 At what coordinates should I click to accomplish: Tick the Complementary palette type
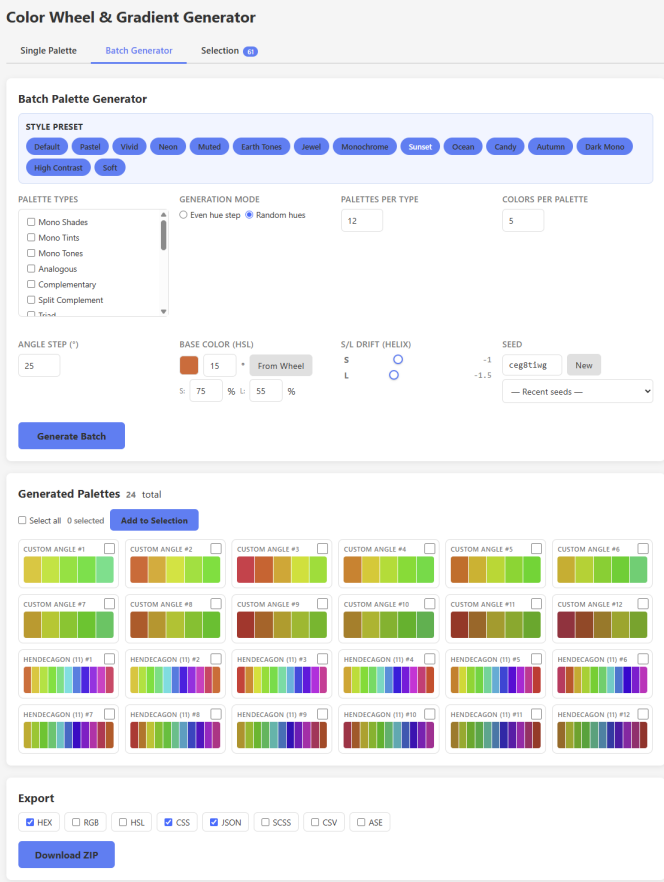tap(32, 284)
